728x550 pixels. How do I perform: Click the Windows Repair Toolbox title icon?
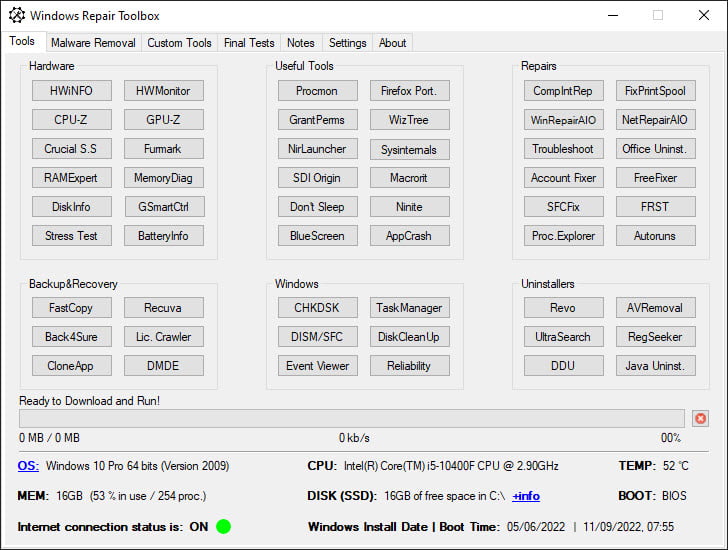point(17,15)
